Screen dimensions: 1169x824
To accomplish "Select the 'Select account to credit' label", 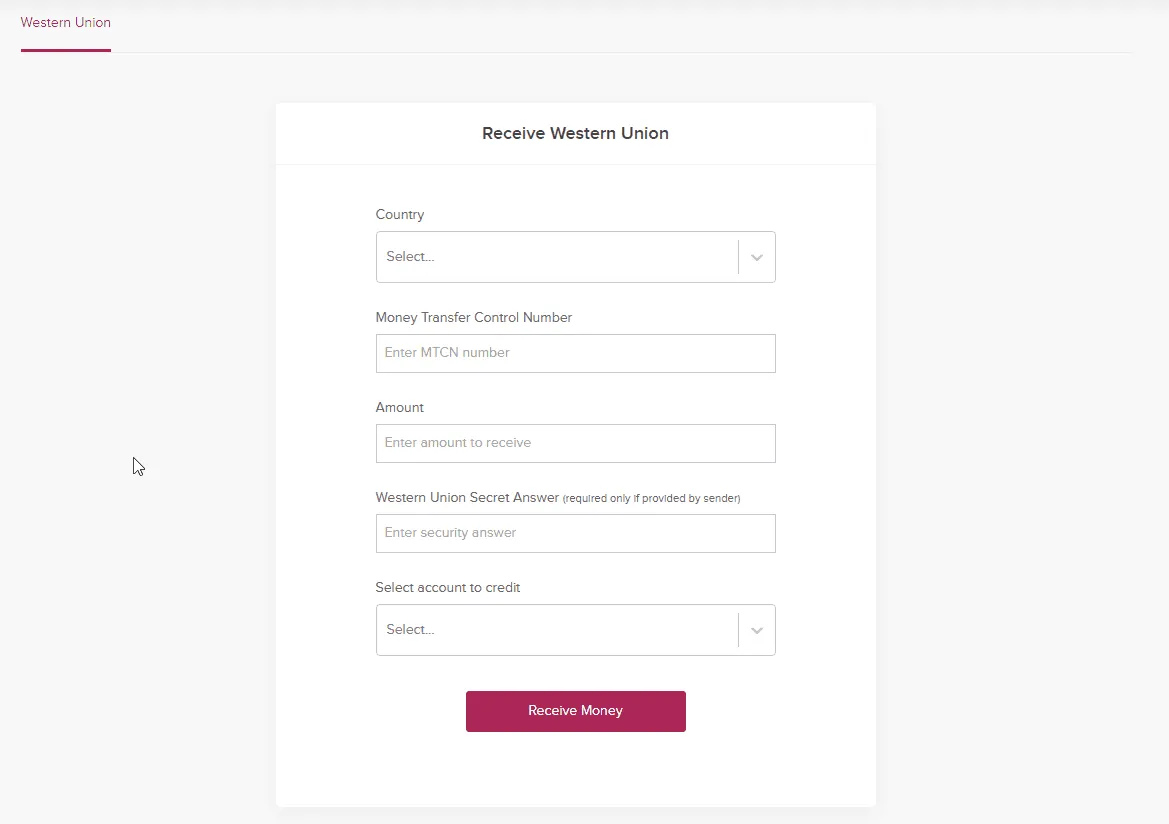I will click(x=447, y=588).
